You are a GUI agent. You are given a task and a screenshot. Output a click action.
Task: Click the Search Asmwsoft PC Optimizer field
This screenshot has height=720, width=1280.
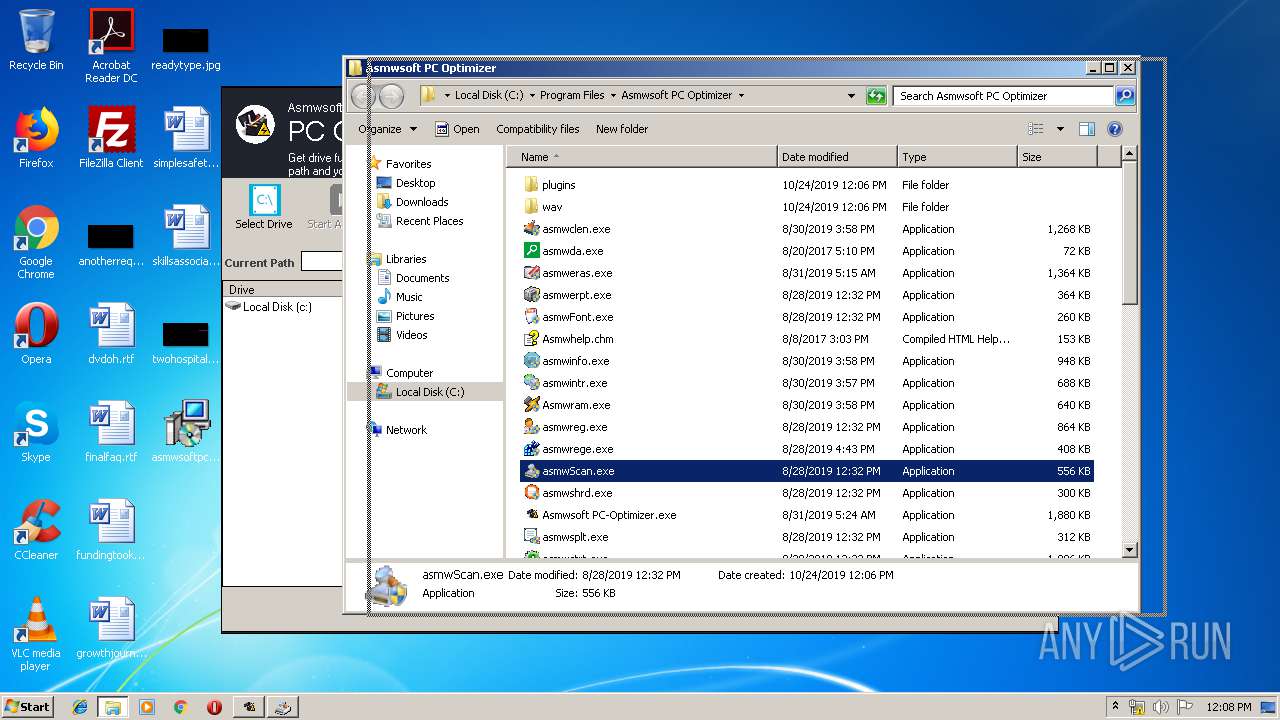(1003, 96)
